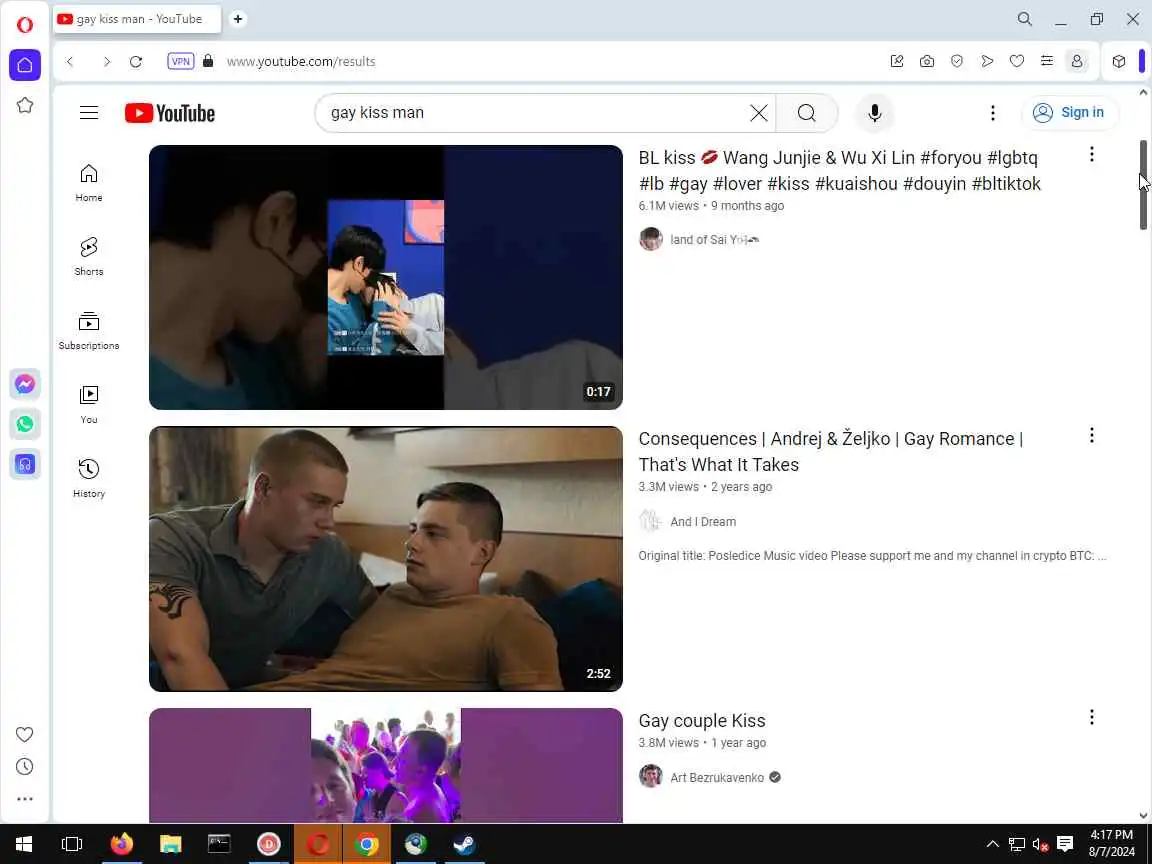Open the Opera menu logo
The image size is (1152, 864).
(x=24, y=24)
